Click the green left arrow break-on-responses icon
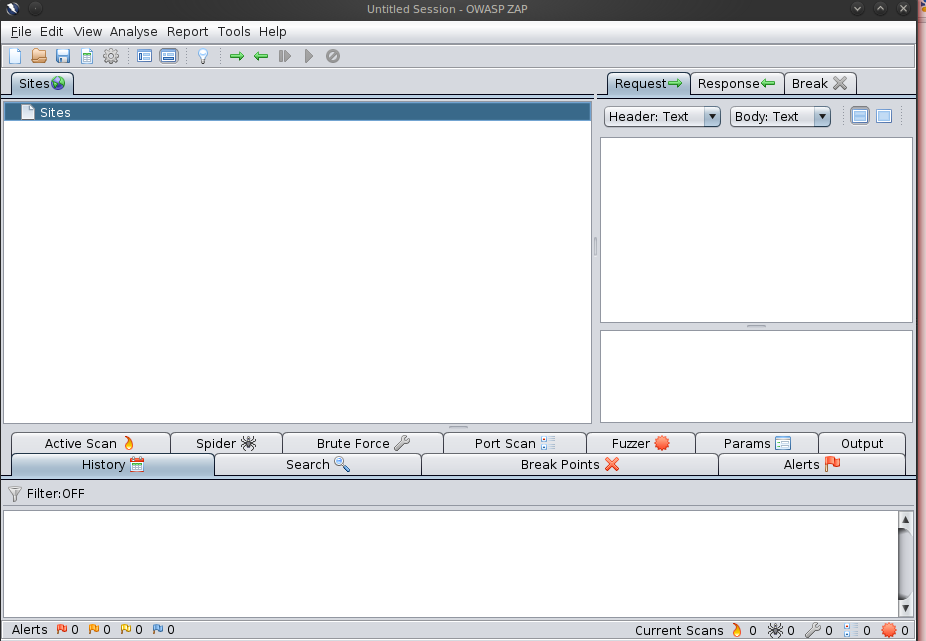 pos(260,56)
